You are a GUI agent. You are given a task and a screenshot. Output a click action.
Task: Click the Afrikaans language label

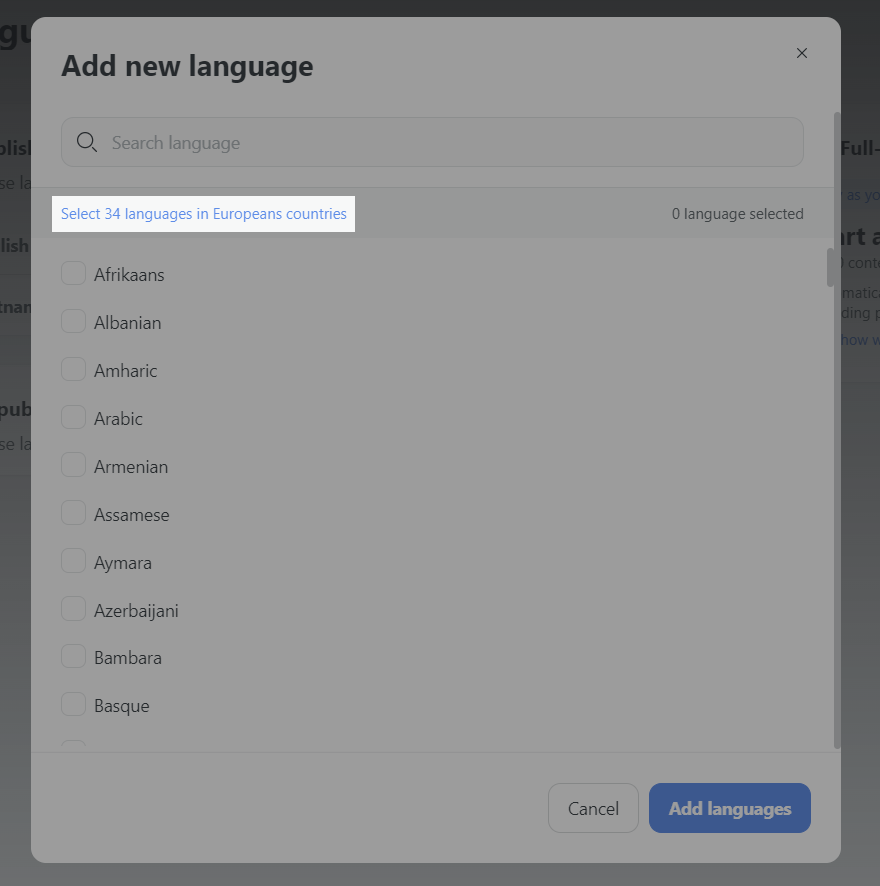(x=129, y=275)
